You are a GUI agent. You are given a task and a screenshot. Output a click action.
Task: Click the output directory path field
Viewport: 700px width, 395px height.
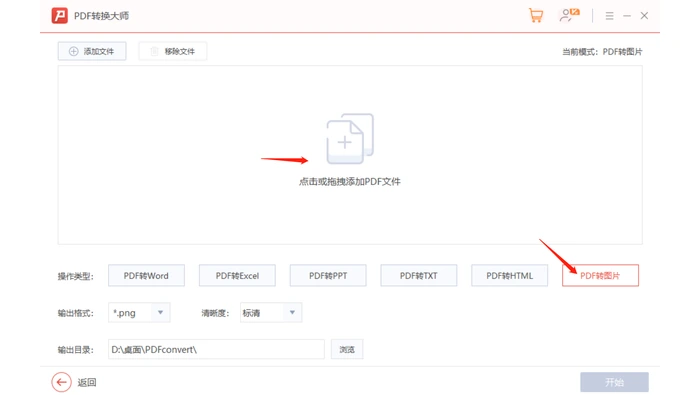[216, 349]
